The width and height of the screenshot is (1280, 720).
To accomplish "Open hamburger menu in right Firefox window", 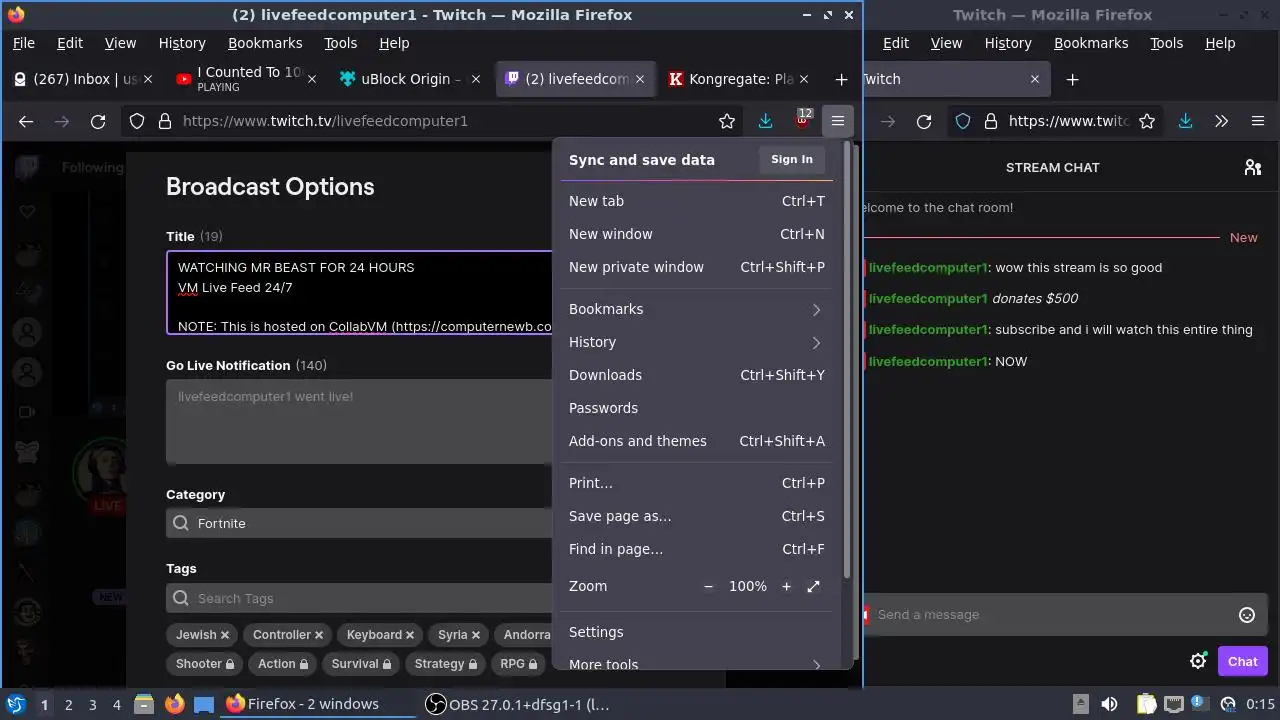I will (1258, 121).
